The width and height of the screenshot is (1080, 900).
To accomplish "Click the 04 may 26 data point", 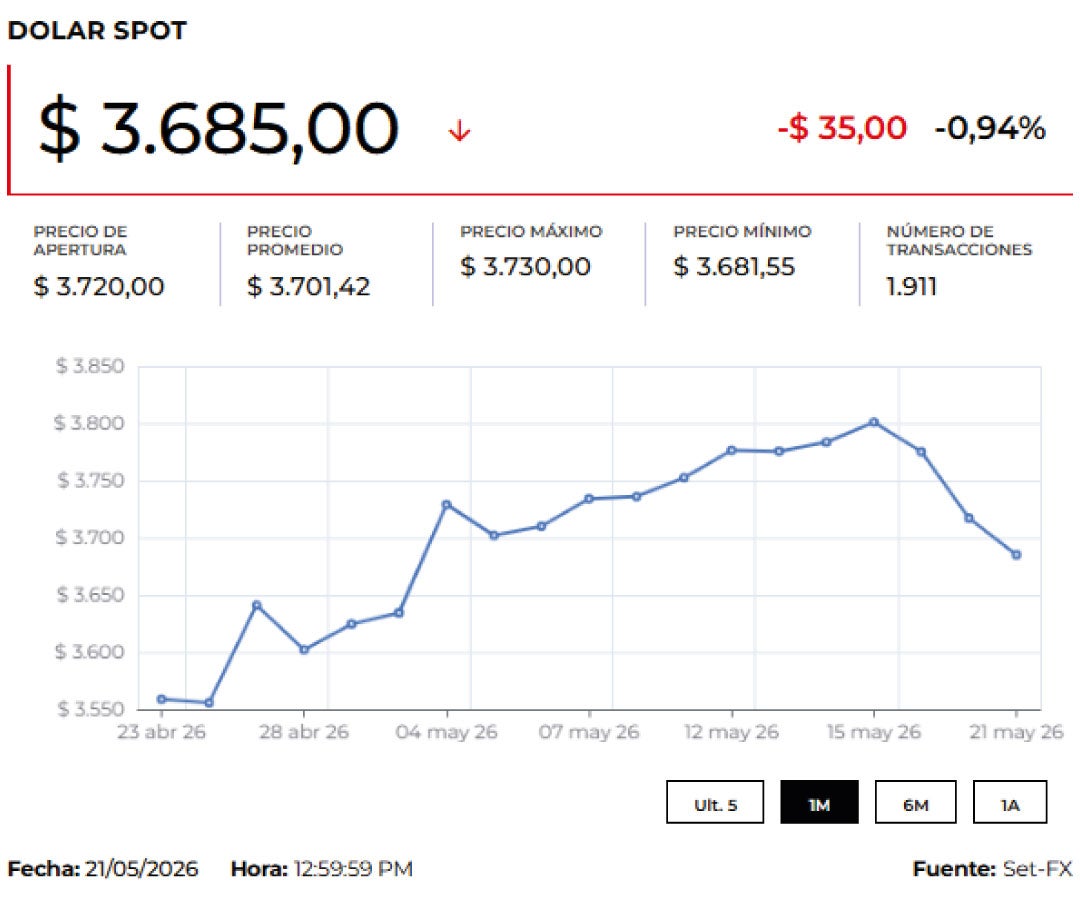I will click(x=446, y=505).
